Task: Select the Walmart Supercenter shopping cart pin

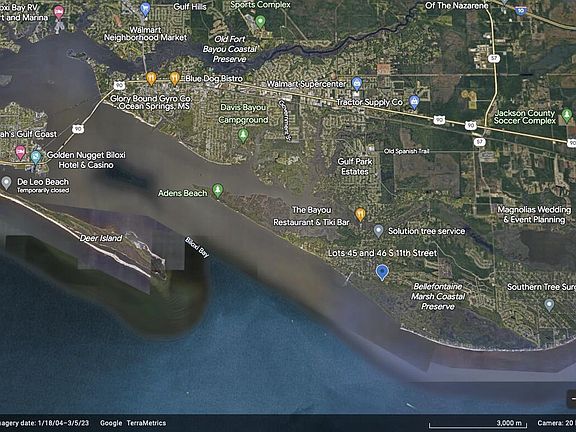Action: [356, 83]
